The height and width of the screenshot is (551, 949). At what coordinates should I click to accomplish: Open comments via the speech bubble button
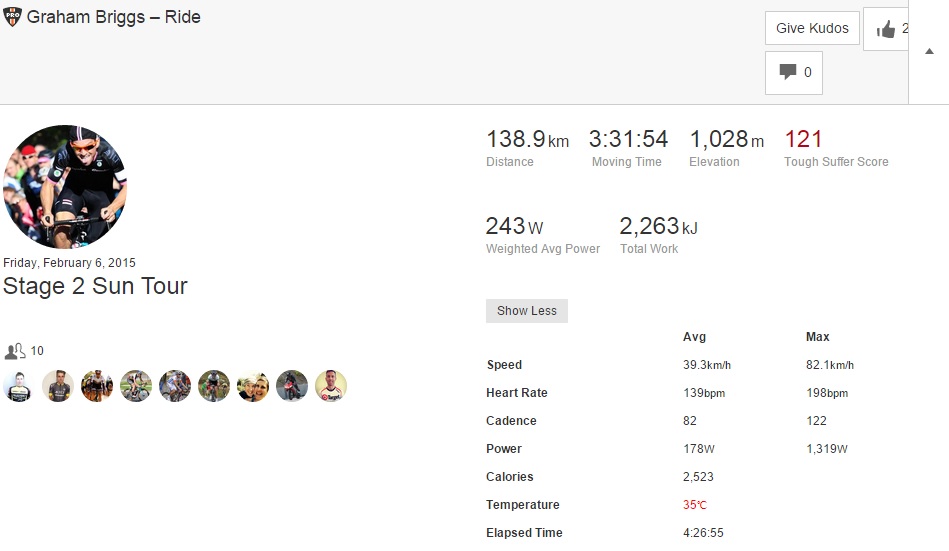click(794, 72)
